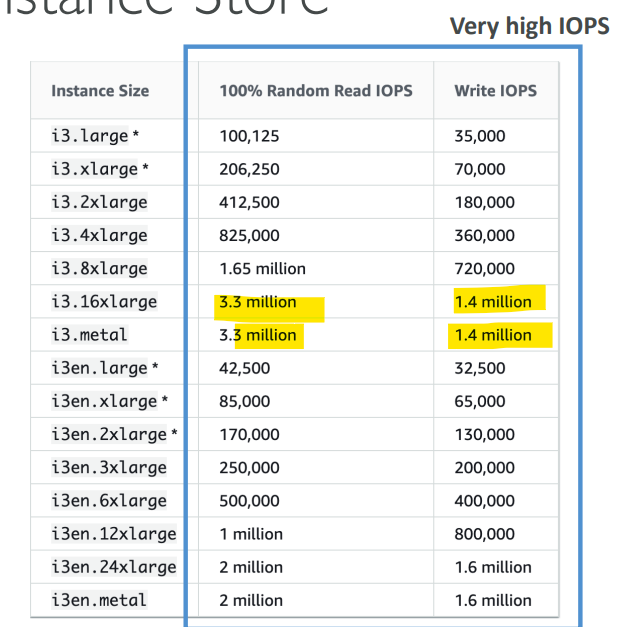Viewport: 627px width, 627px height.
Task: Click the 'Write IOPS' column header
Action: point(495,91)
